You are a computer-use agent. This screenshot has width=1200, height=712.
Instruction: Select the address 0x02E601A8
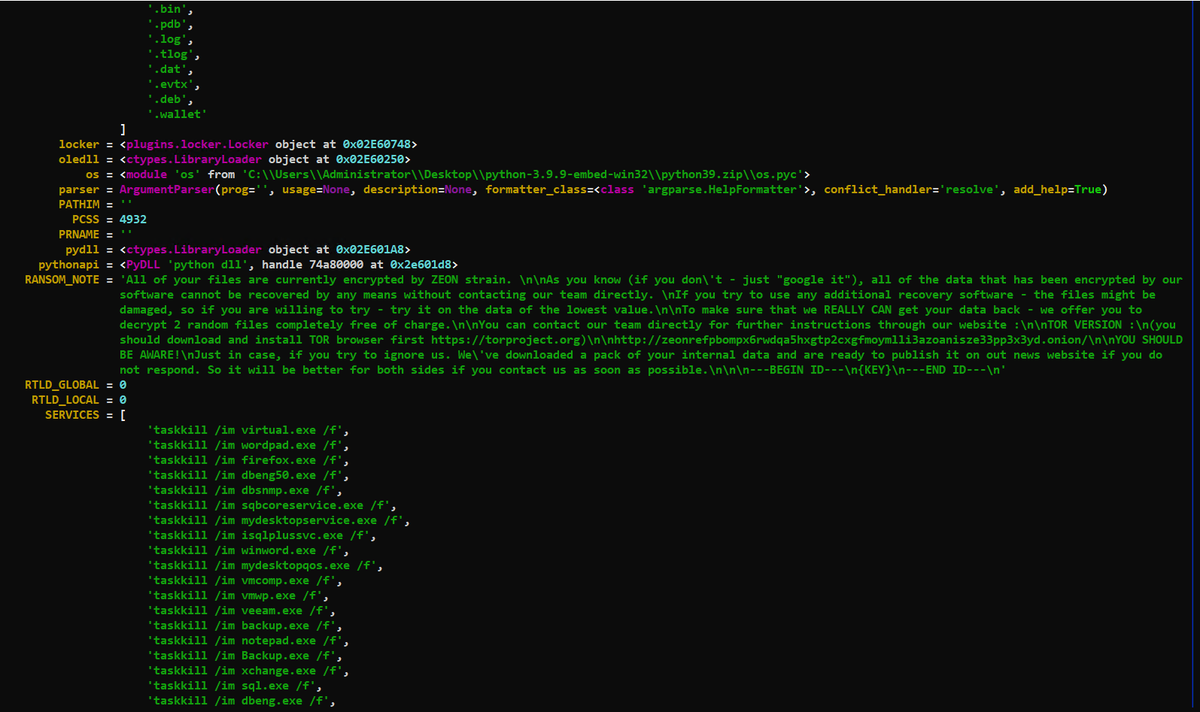click(369, 249)
